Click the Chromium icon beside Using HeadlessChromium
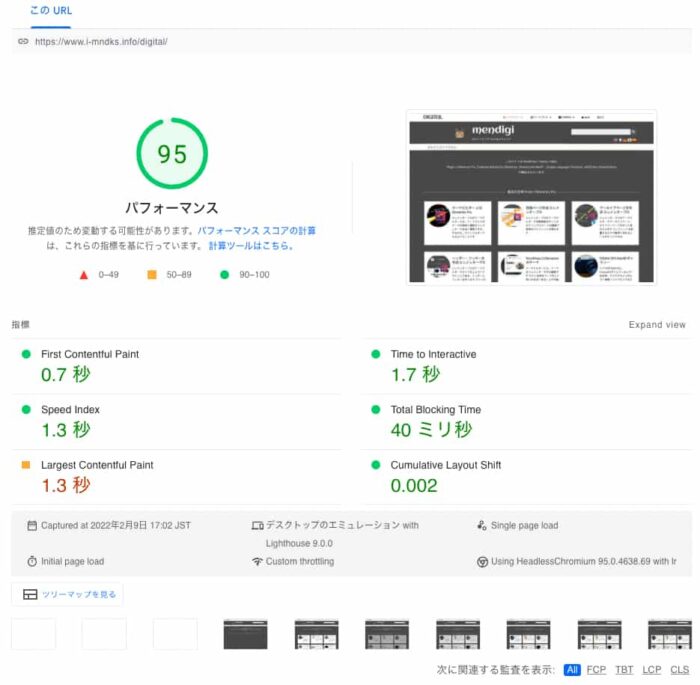 [482, 562]
